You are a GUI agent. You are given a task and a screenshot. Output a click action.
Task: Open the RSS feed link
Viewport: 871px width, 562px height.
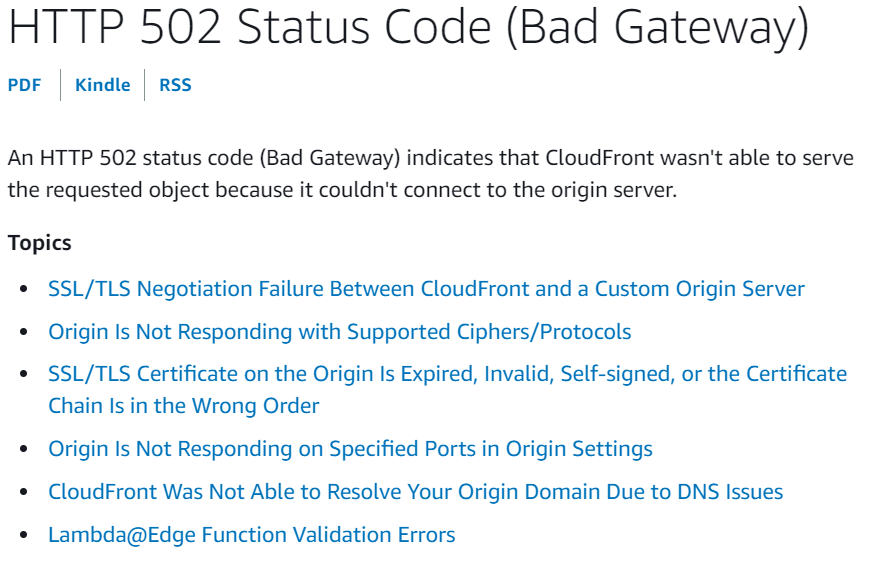tap(175, 85)
